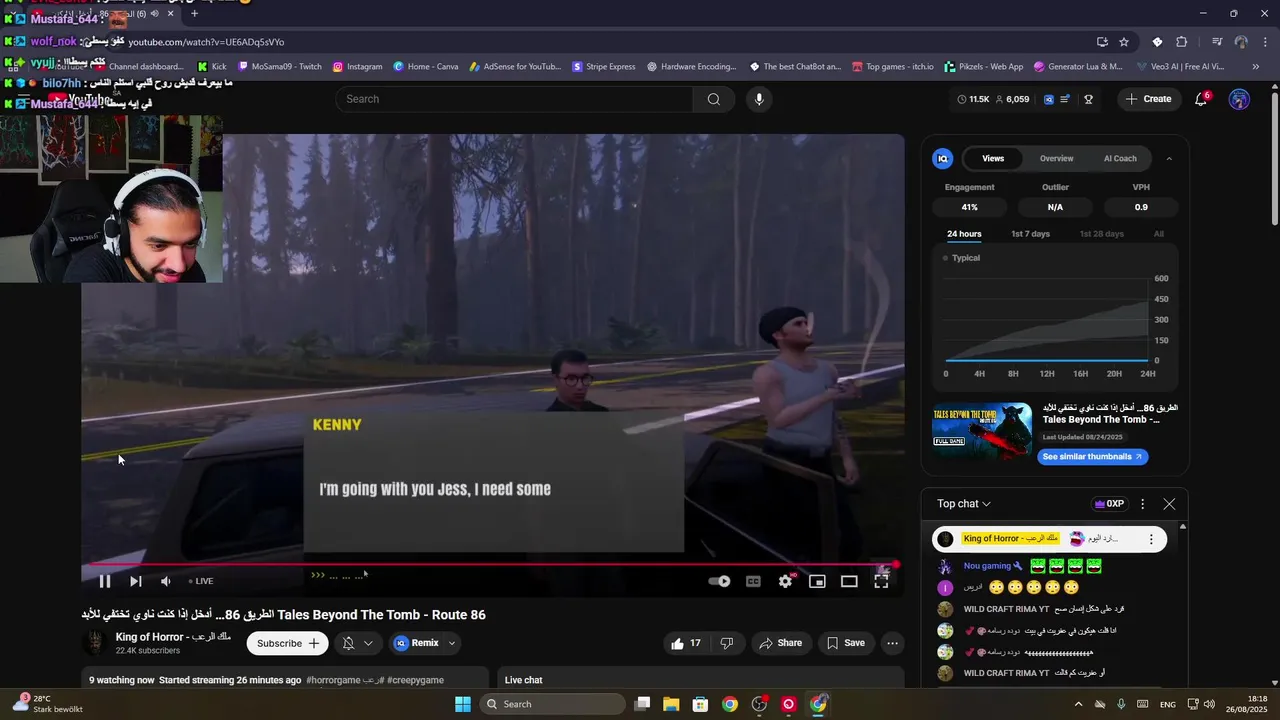Expand more bookmarks chevron
Viewport: 1280px width, 720px height.
click(x=1256, y=67)
